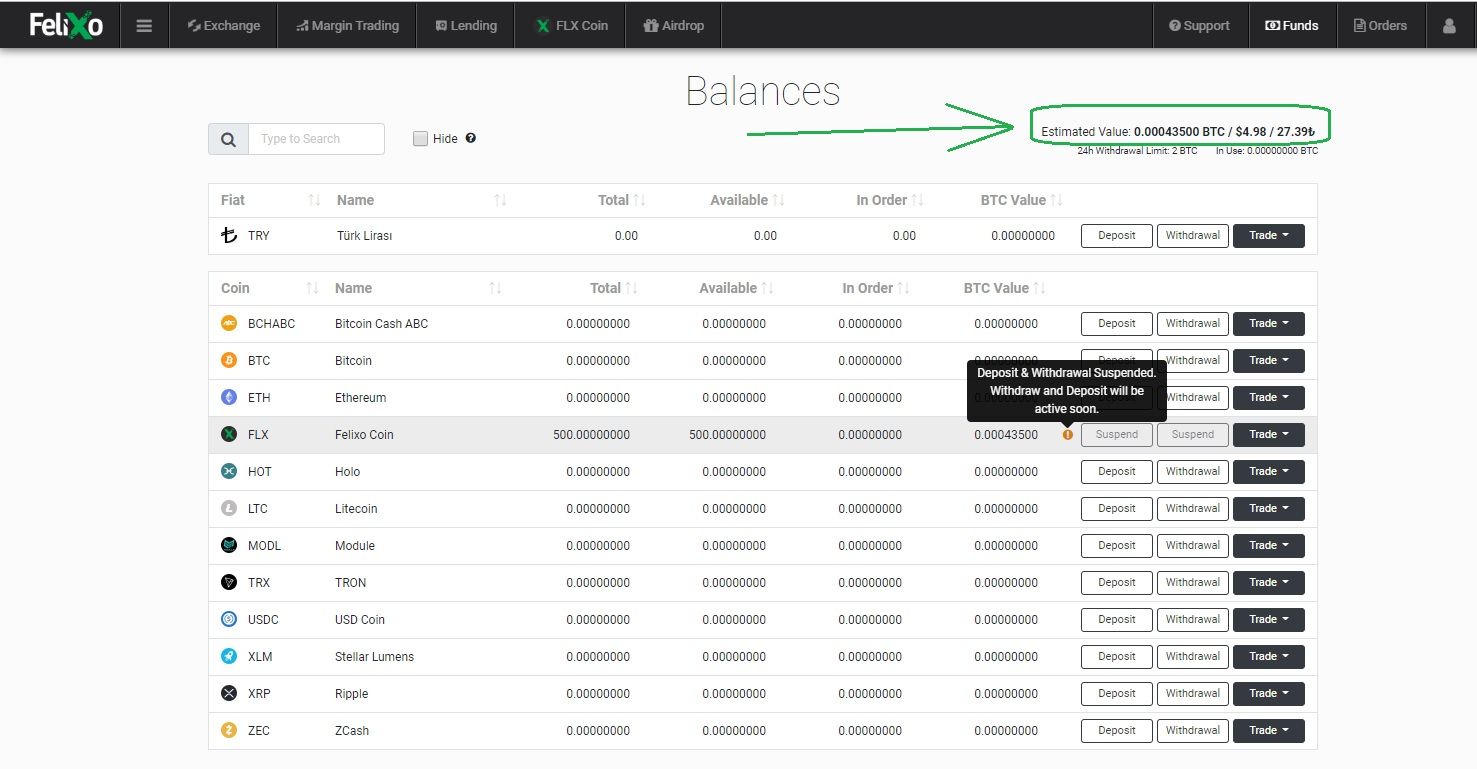Open the hamburger menu icon
The width and height of the screenshot is (1477, 769).
point(144,26)
